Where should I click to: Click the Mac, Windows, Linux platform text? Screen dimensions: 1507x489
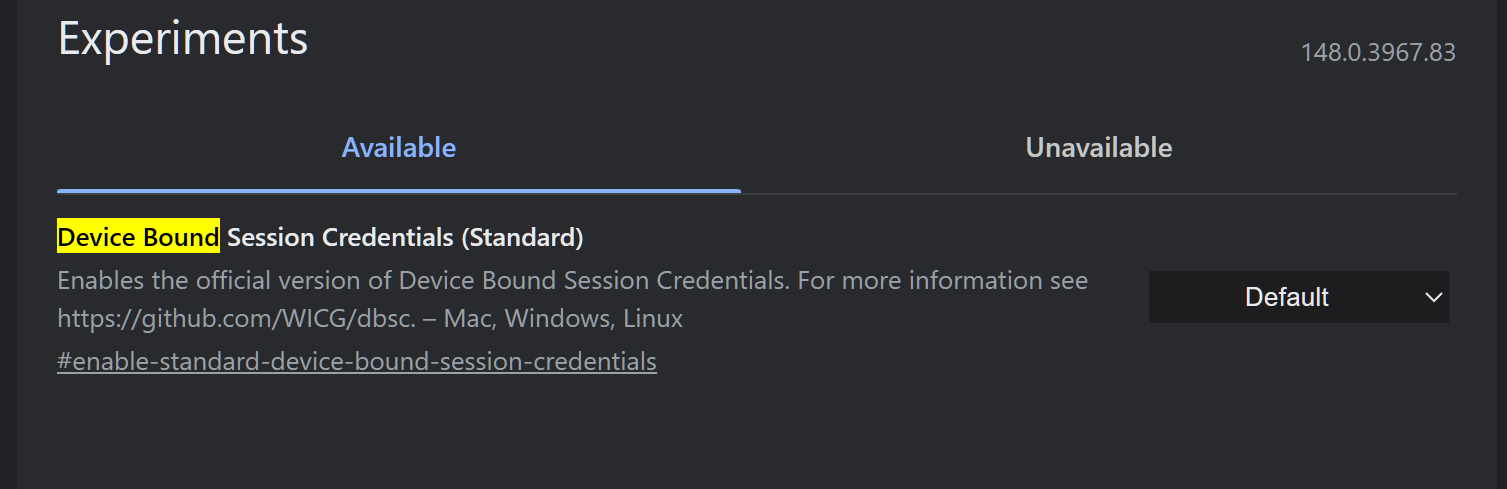563,319
